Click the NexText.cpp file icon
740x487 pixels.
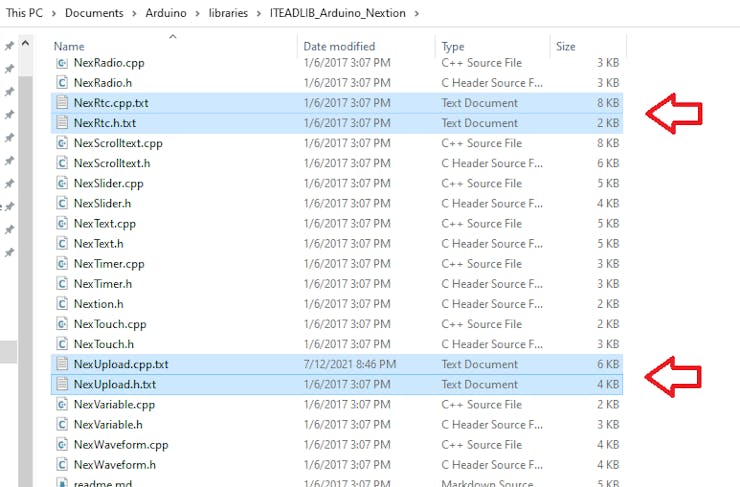pyautogui.click(x=62, y=223)
